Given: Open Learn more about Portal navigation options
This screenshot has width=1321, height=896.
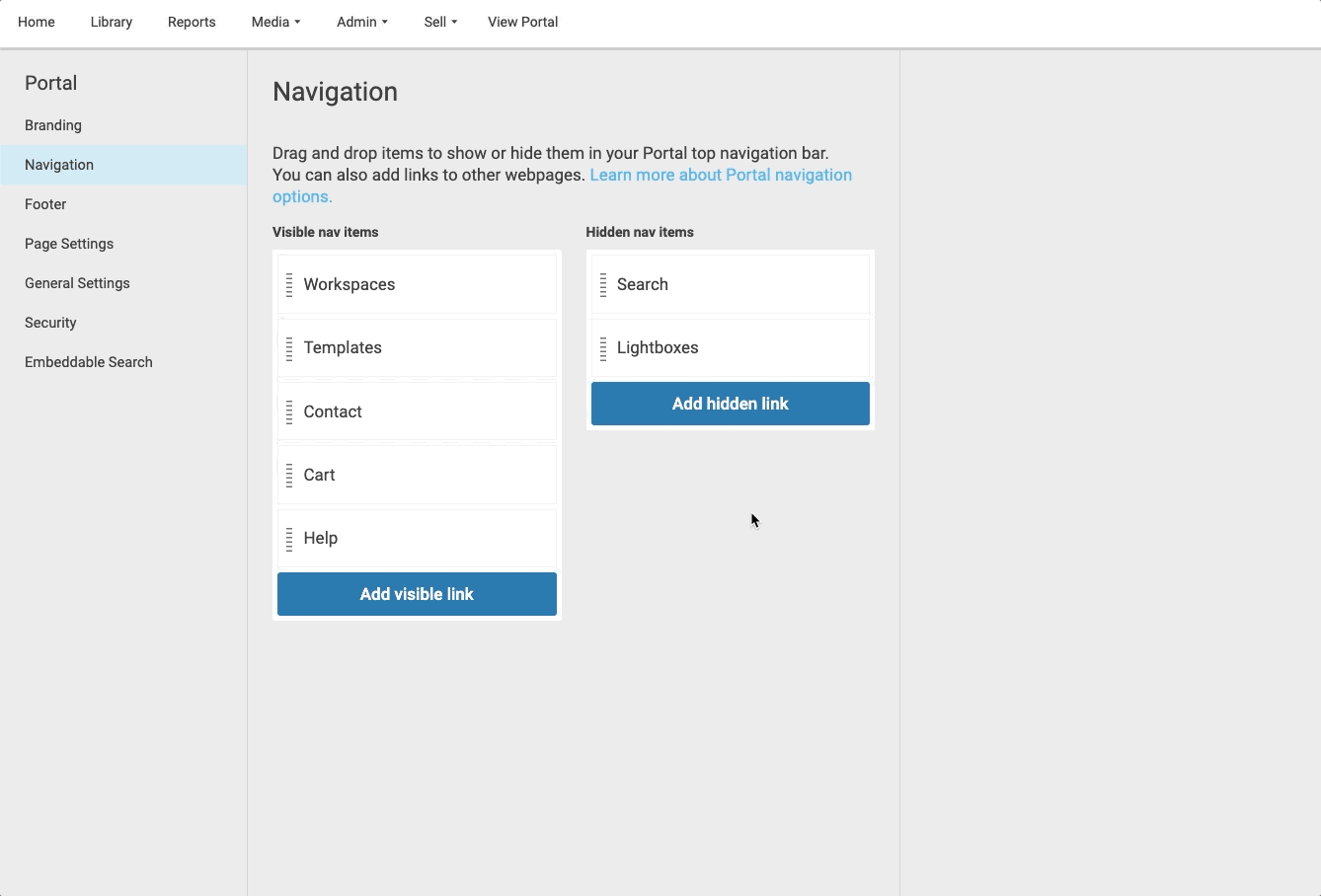Looking at the screenshot, I should click(x=721, y=175).
